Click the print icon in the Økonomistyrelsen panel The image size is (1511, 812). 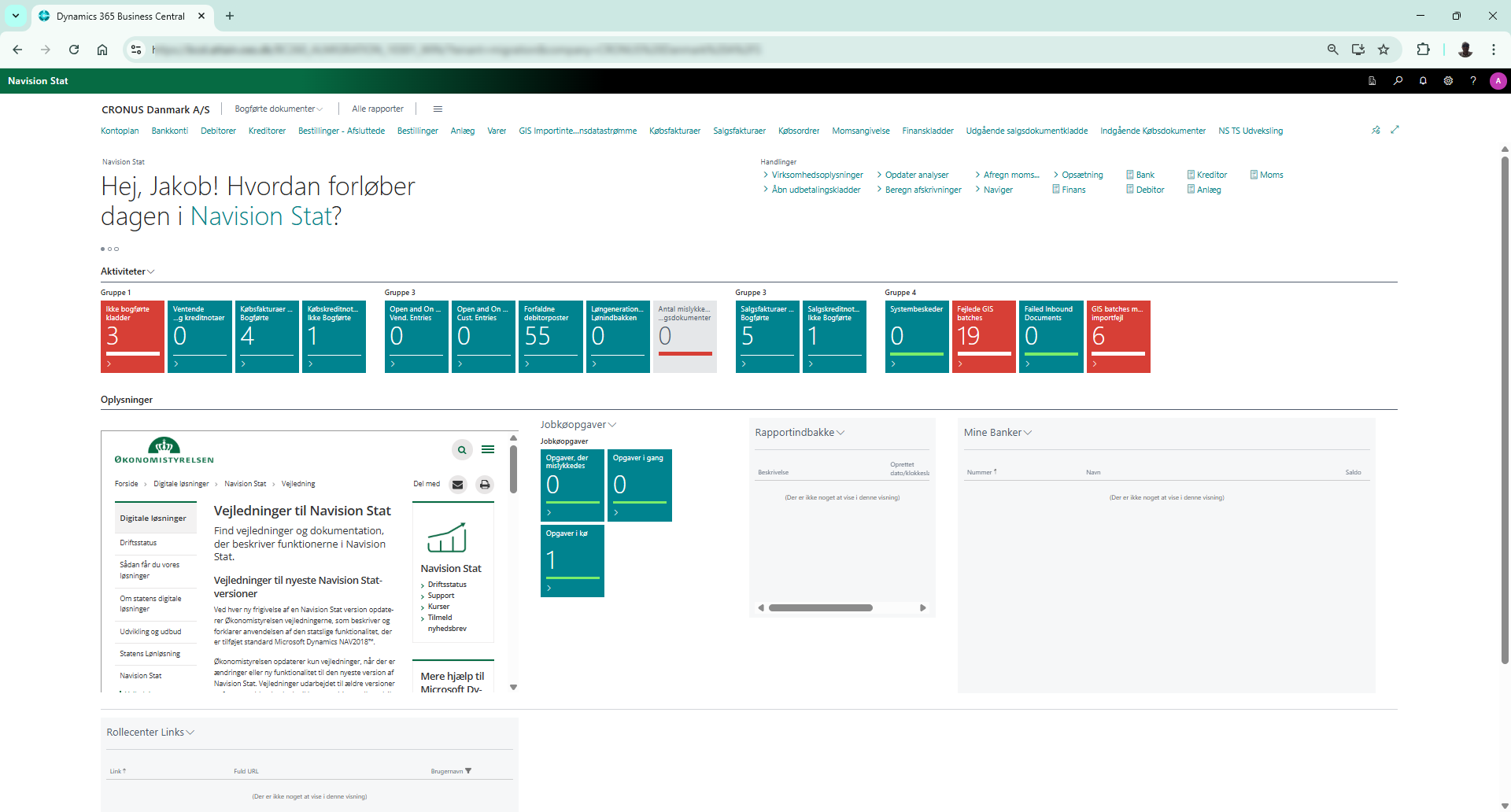click(x=485, y=485)
